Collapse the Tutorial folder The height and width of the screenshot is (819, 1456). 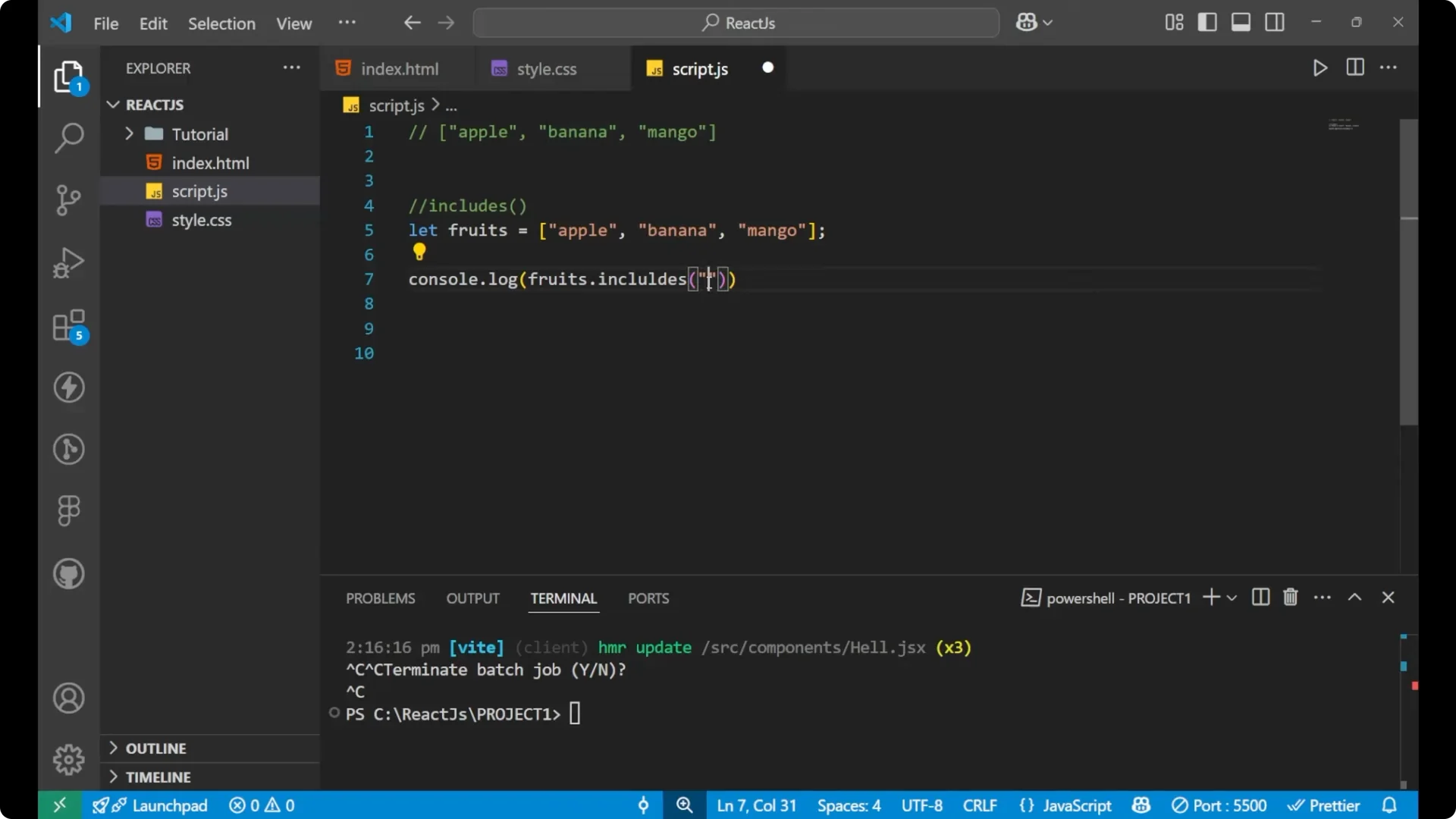click(x=130, y=133)
